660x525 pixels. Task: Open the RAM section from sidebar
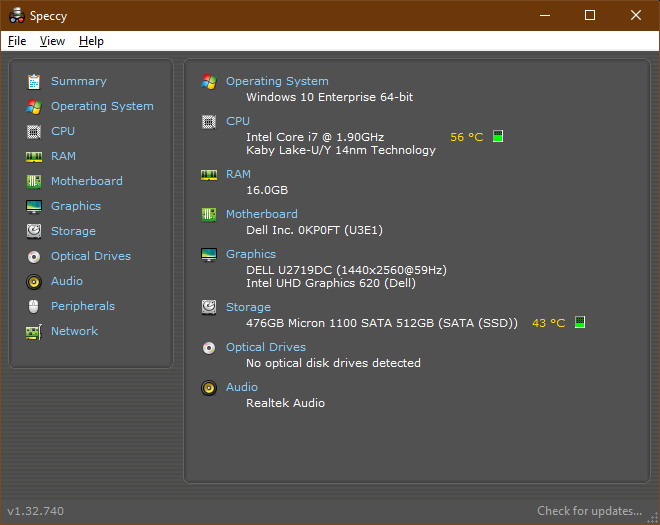pyautogui.click(x=64, y=156)
